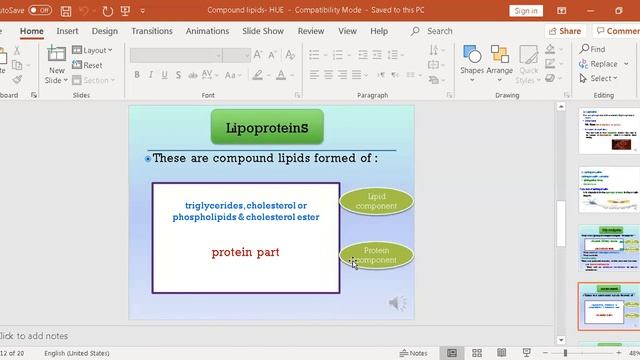Switch to the Animations tab
640x360 pixels.
pyautogui.click(x=207, y=31)
